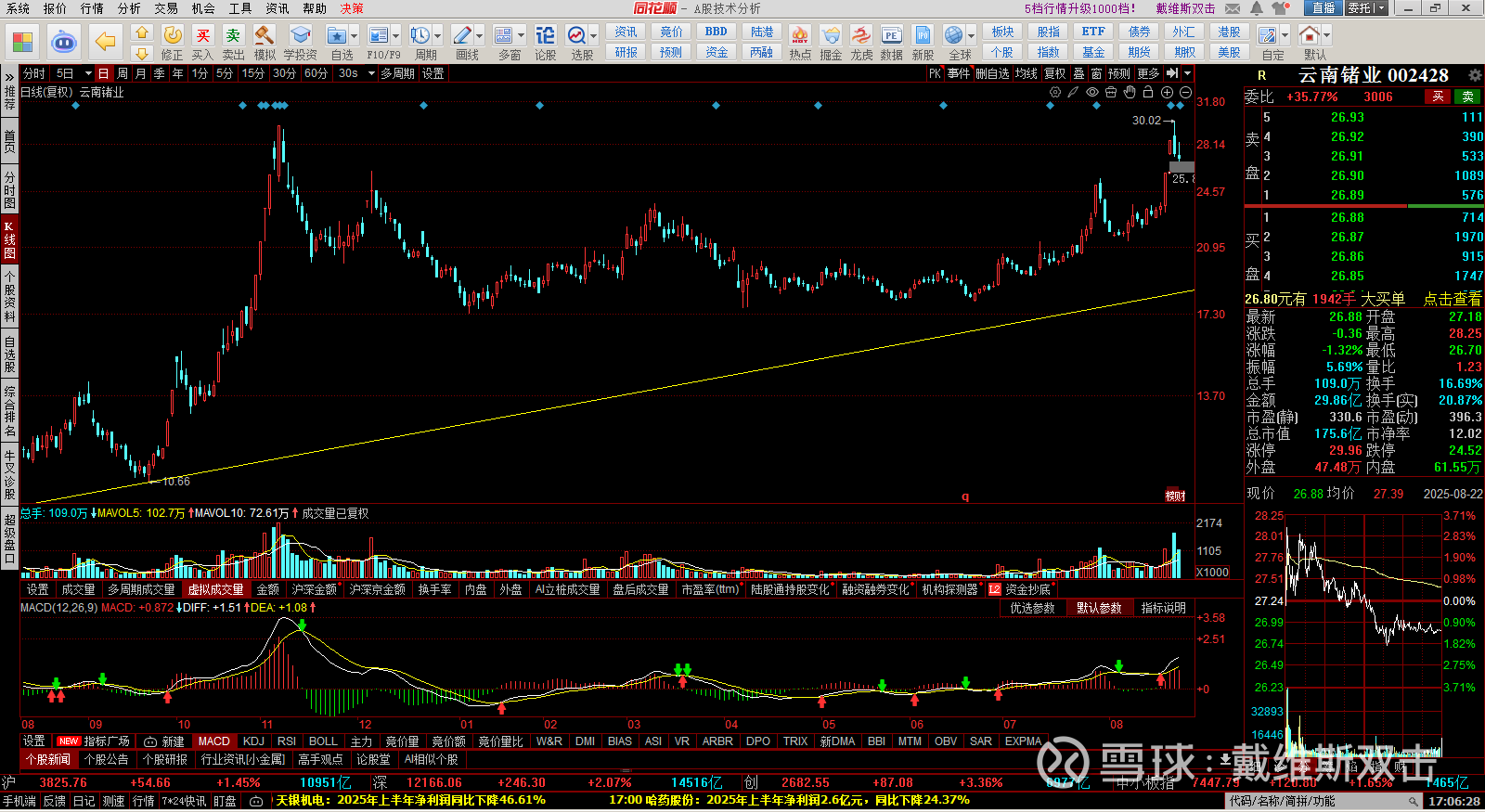Click the 指标说明 button in MACD panel
This screenshot has height=812, width=1485.
coord(1163,608)
